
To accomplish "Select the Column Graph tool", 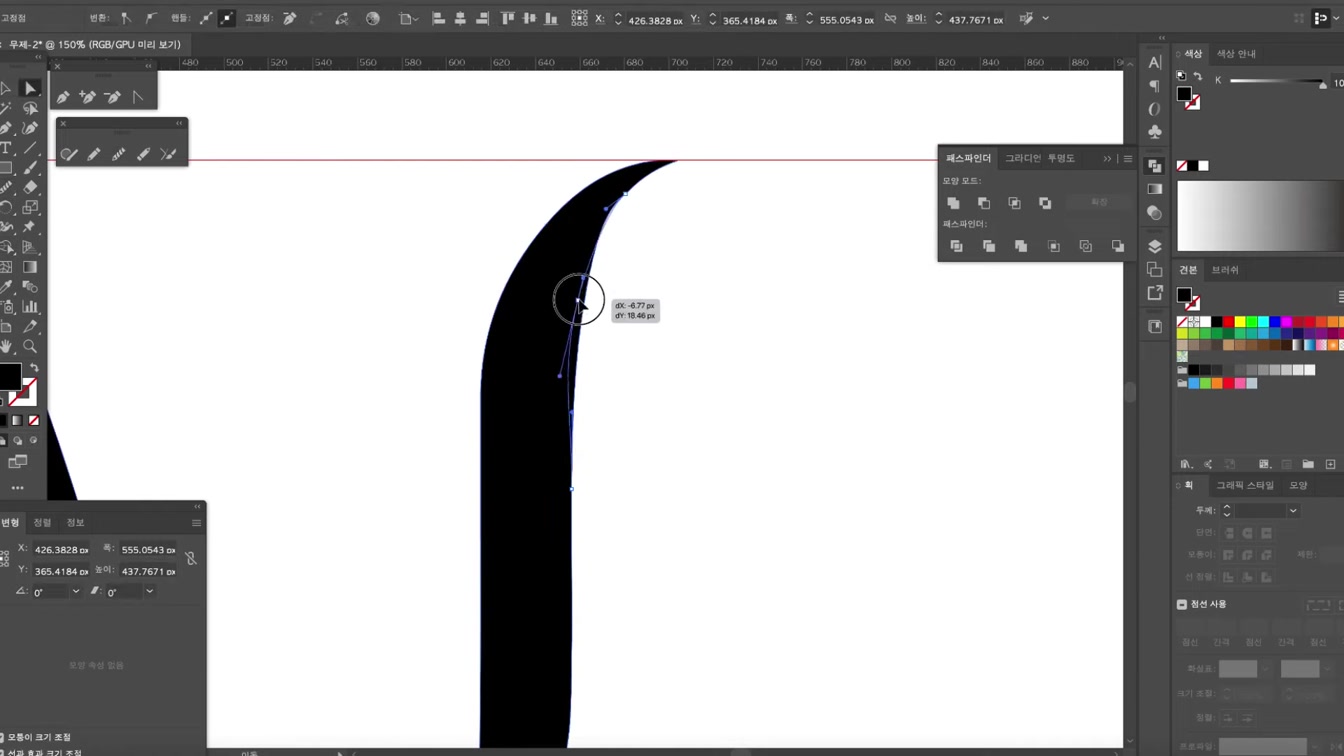I will (x=30, y=307).
